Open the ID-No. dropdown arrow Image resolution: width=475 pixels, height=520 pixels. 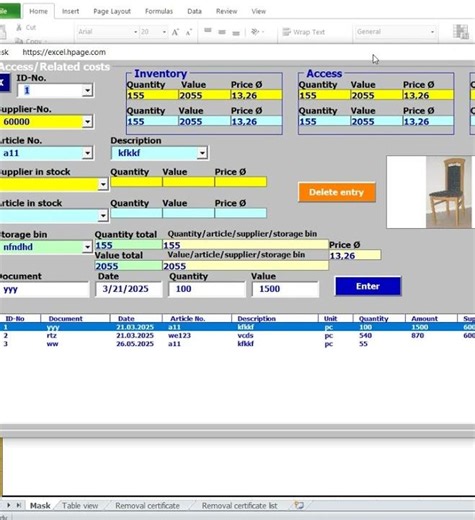point(87,90)
